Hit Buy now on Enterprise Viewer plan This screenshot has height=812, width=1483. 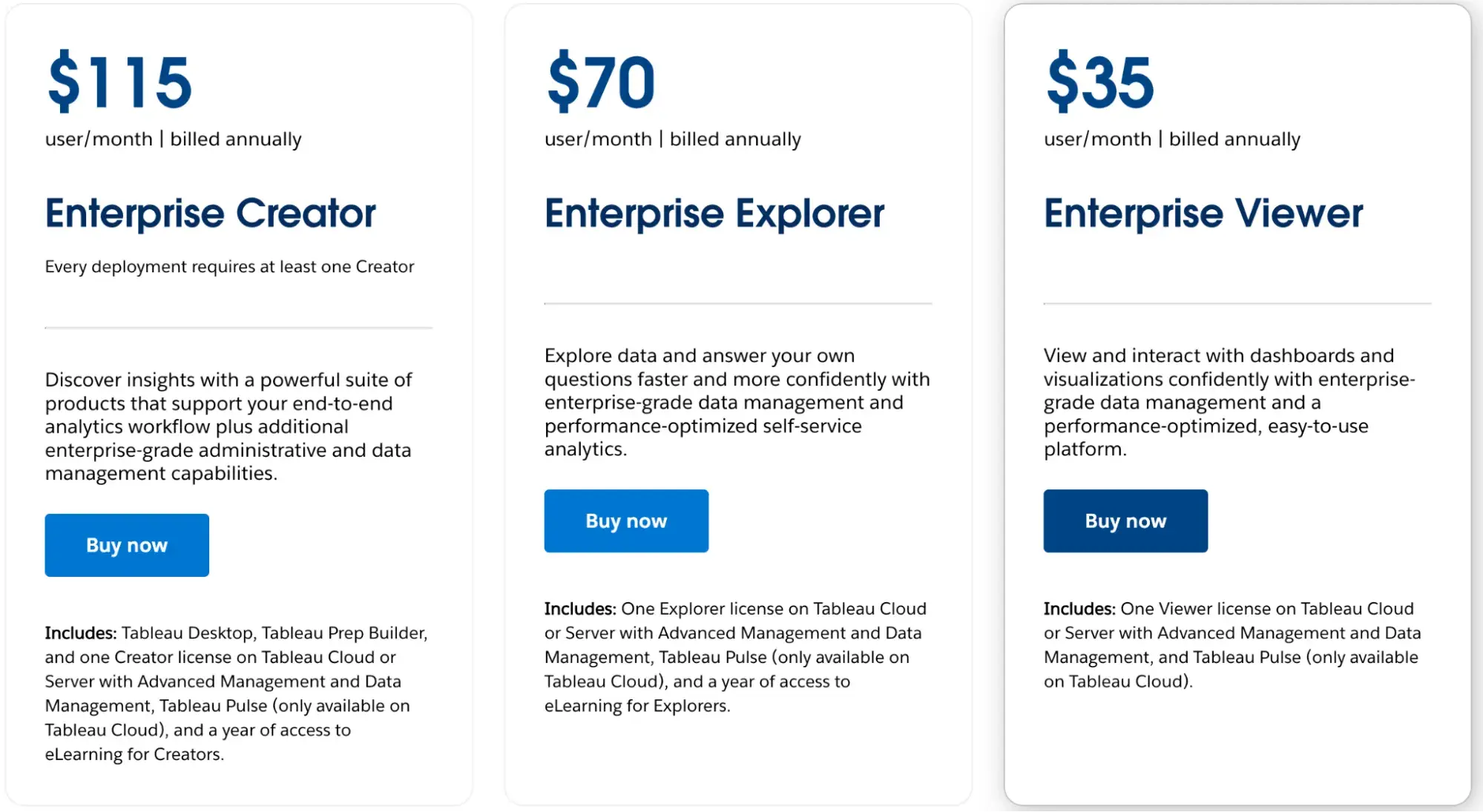[1125, 521]
